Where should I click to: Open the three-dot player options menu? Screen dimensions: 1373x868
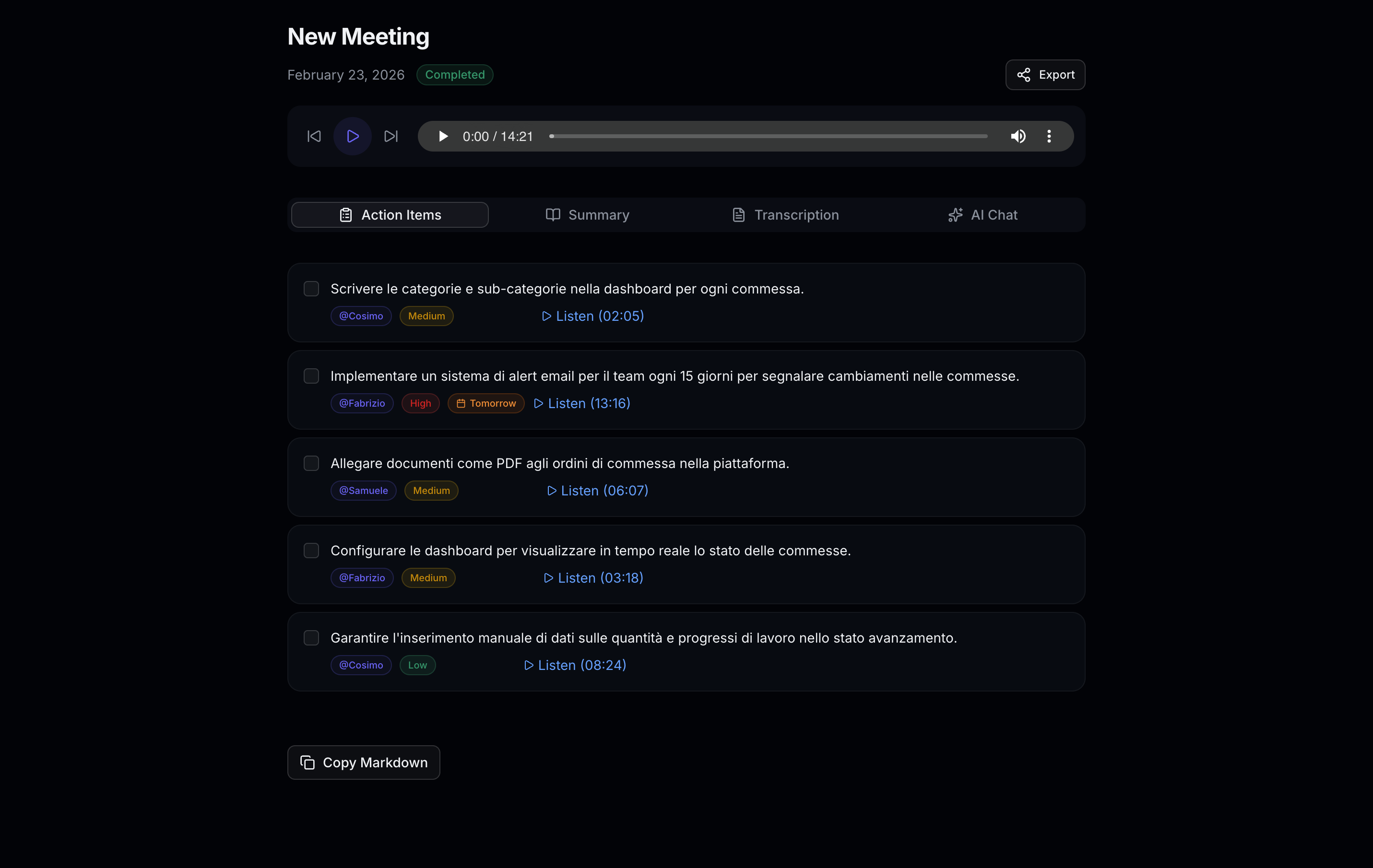pyautogui.click(x=1049, y=136)
